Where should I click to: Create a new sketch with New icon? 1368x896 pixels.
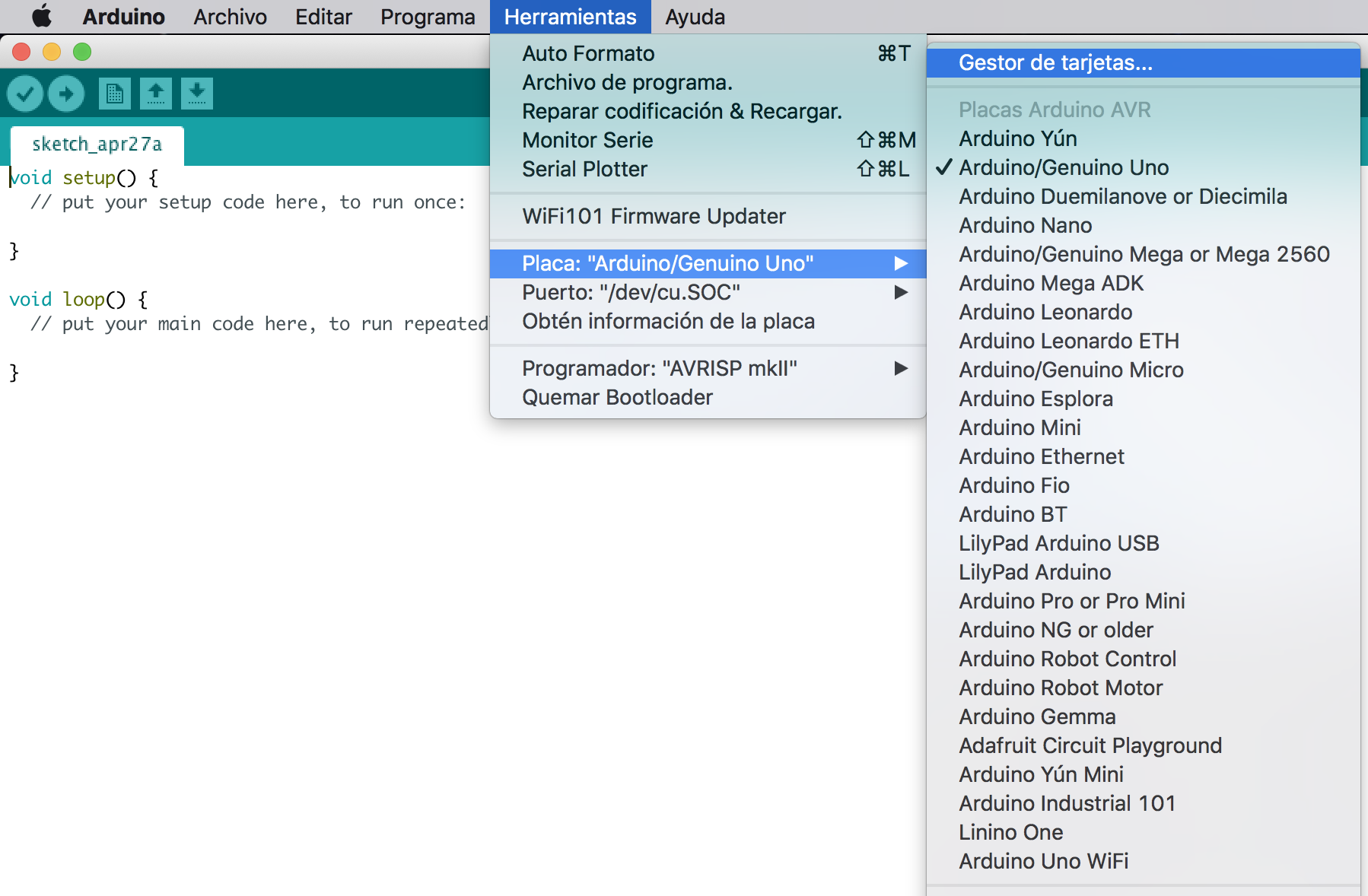pyautogui.click(x=115, y=94)
